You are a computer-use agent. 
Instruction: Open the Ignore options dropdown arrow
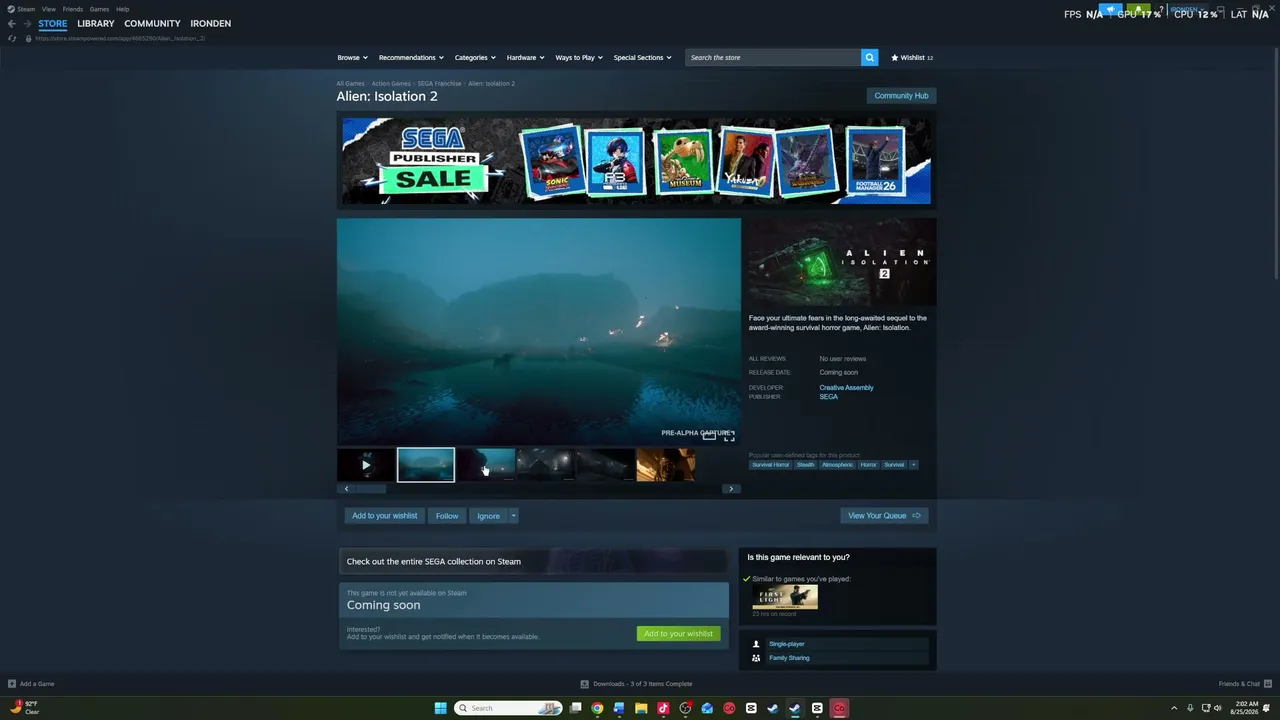(x=513, y=516)
